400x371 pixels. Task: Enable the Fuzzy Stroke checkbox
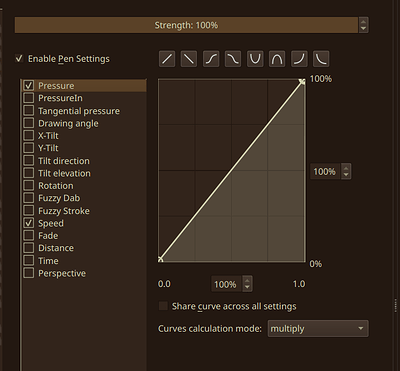click(29, 210)
